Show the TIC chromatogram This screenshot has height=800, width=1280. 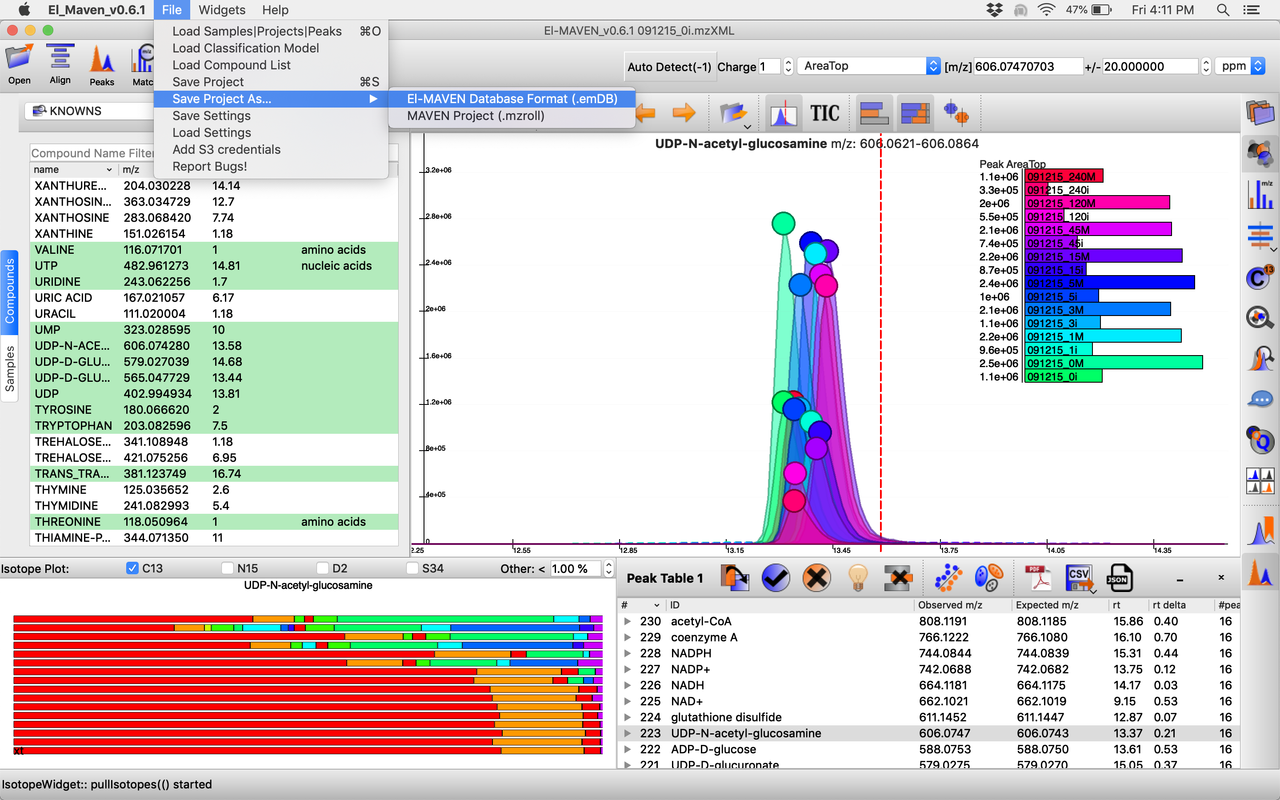825,112
